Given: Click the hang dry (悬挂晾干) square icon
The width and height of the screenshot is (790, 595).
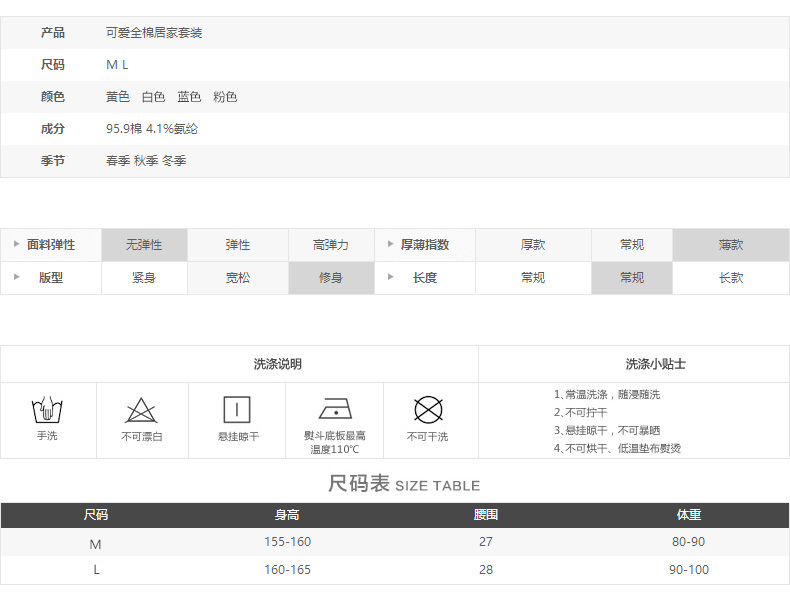Looking at the screenshot, I should 237,410.
